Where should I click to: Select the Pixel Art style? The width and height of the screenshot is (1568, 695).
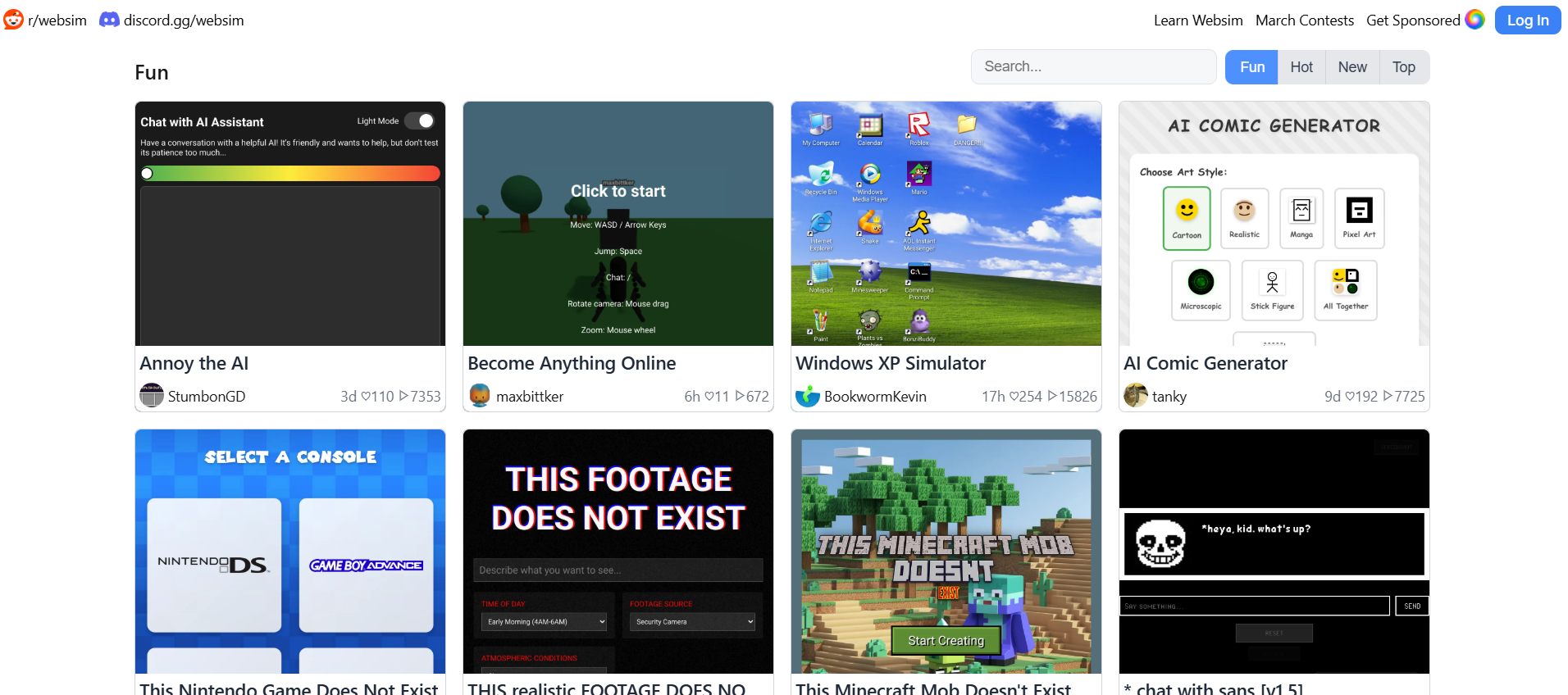(x=1359, y=218)
